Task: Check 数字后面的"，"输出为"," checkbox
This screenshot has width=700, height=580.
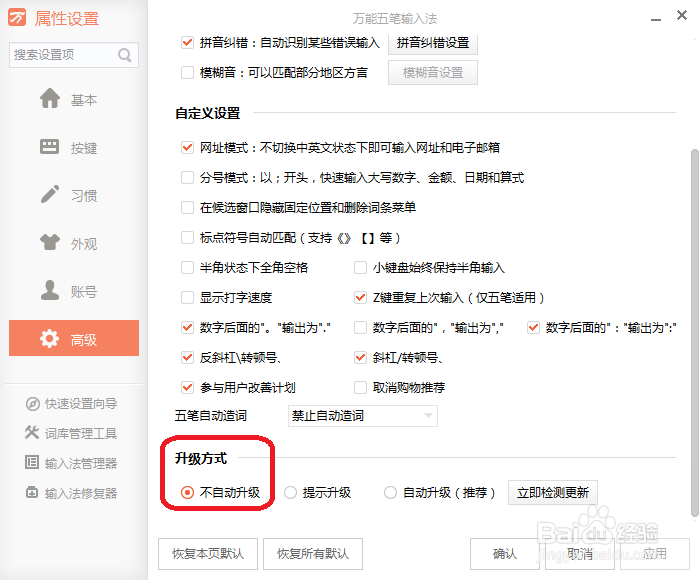Action: pyautogui.click(x=360, y=327)
